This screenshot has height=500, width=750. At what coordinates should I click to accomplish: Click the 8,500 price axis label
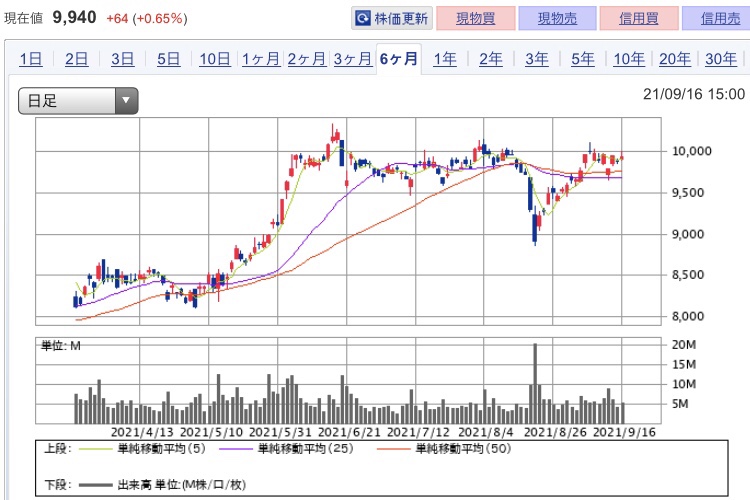point(688,275)
